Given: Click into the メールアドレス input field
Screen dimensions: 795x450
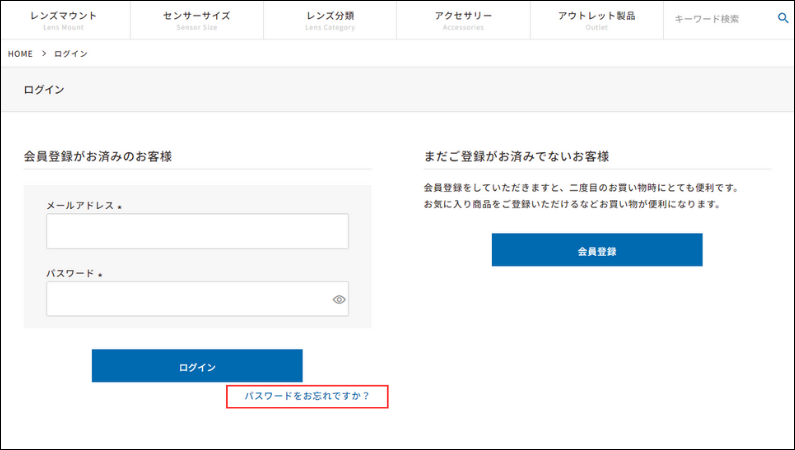Looking at the screenshot, I should (x=197, y=231).
